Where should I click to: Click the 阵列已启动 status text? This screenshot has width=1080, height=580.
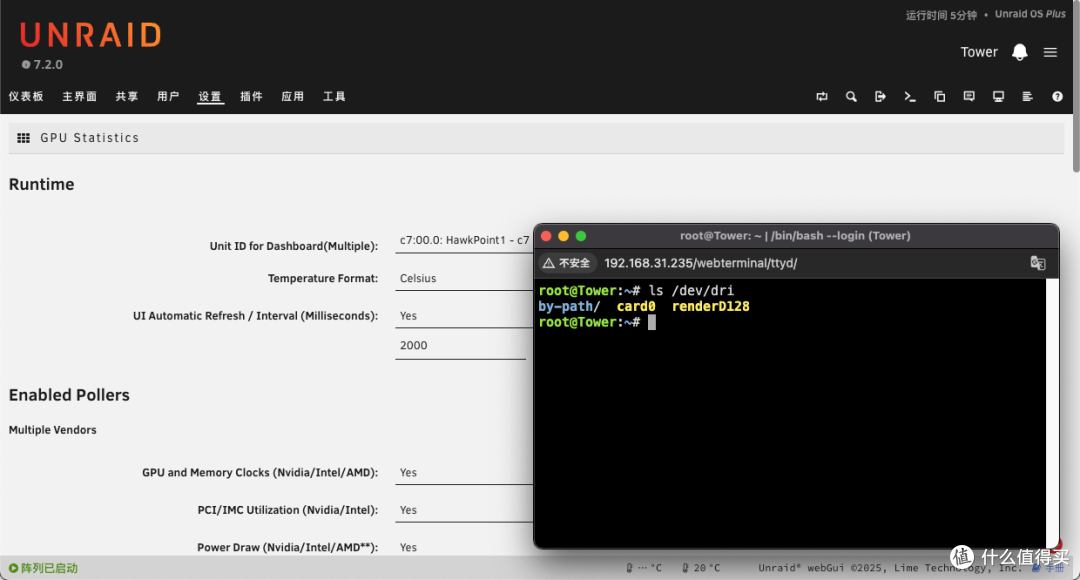(50, 568)
